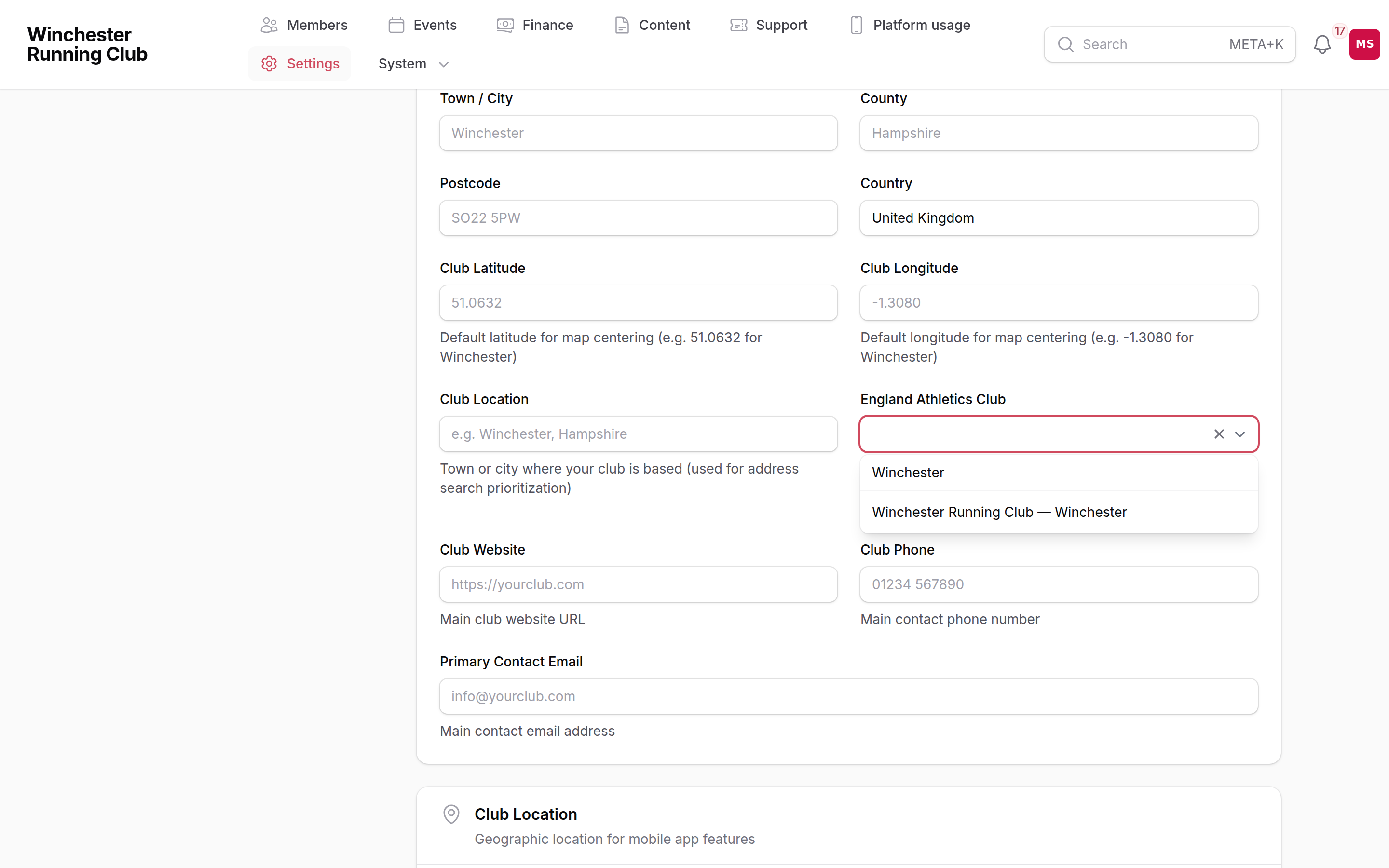
Task: Open Platform usage
Action: [909, 25]
